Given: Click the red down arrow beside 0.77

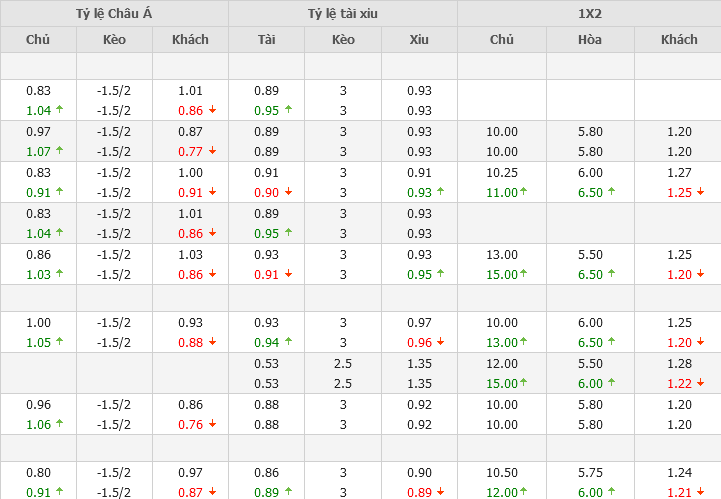Looking at the screenshot, I should (212, 151).
